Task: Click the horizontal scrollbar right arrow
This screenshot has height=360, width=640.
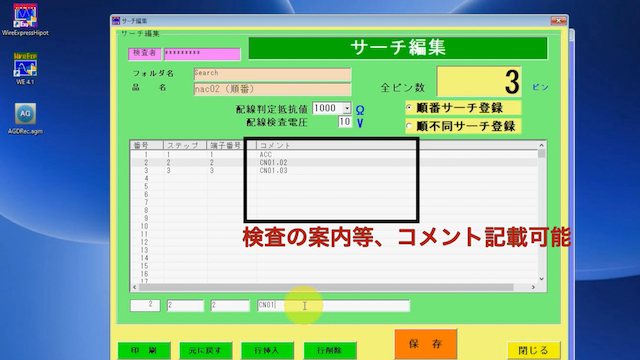Action: tap(533, 287)
